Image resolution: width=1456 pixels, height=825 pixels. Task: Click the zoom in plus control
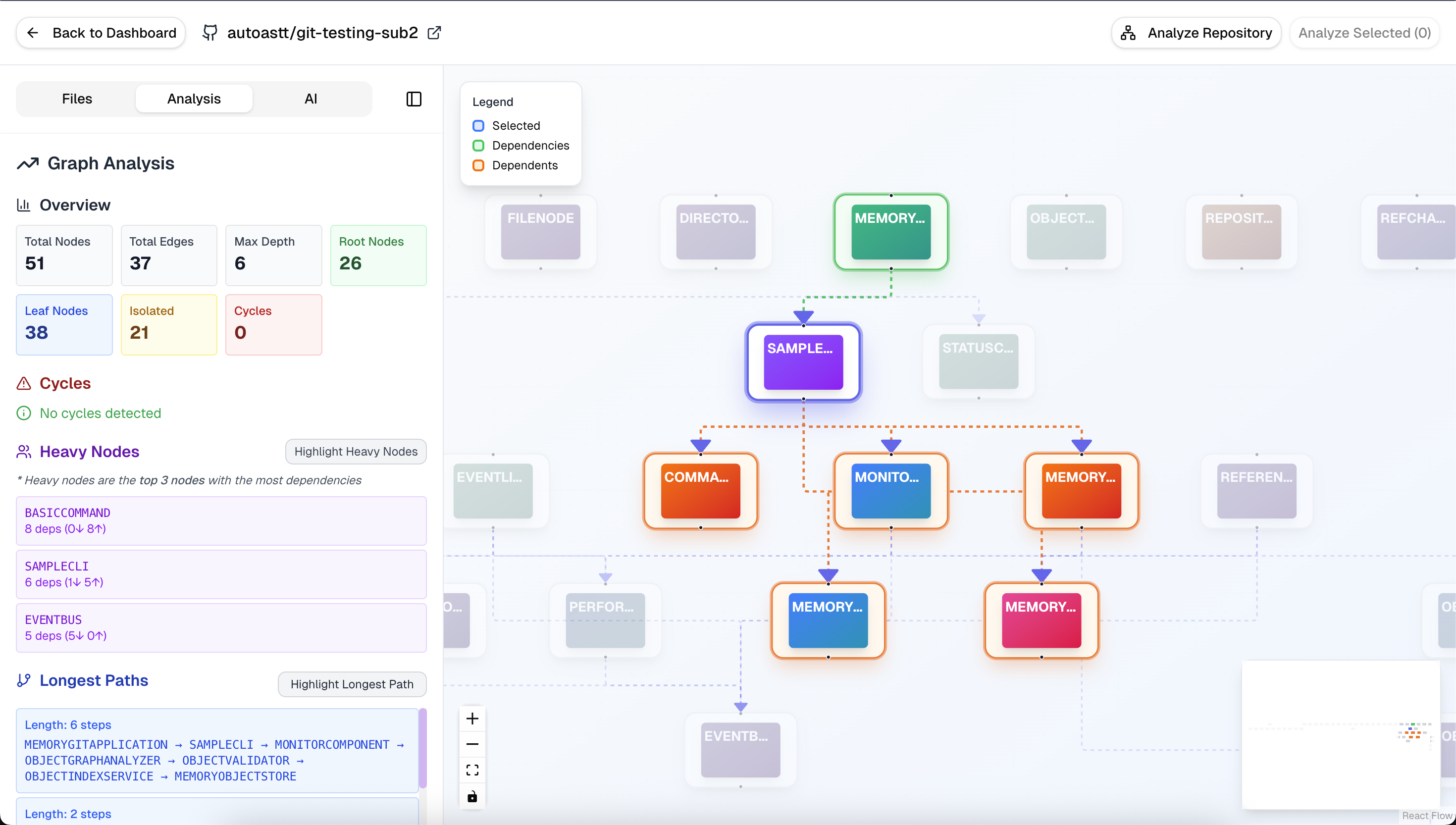[x=472, y=719]
